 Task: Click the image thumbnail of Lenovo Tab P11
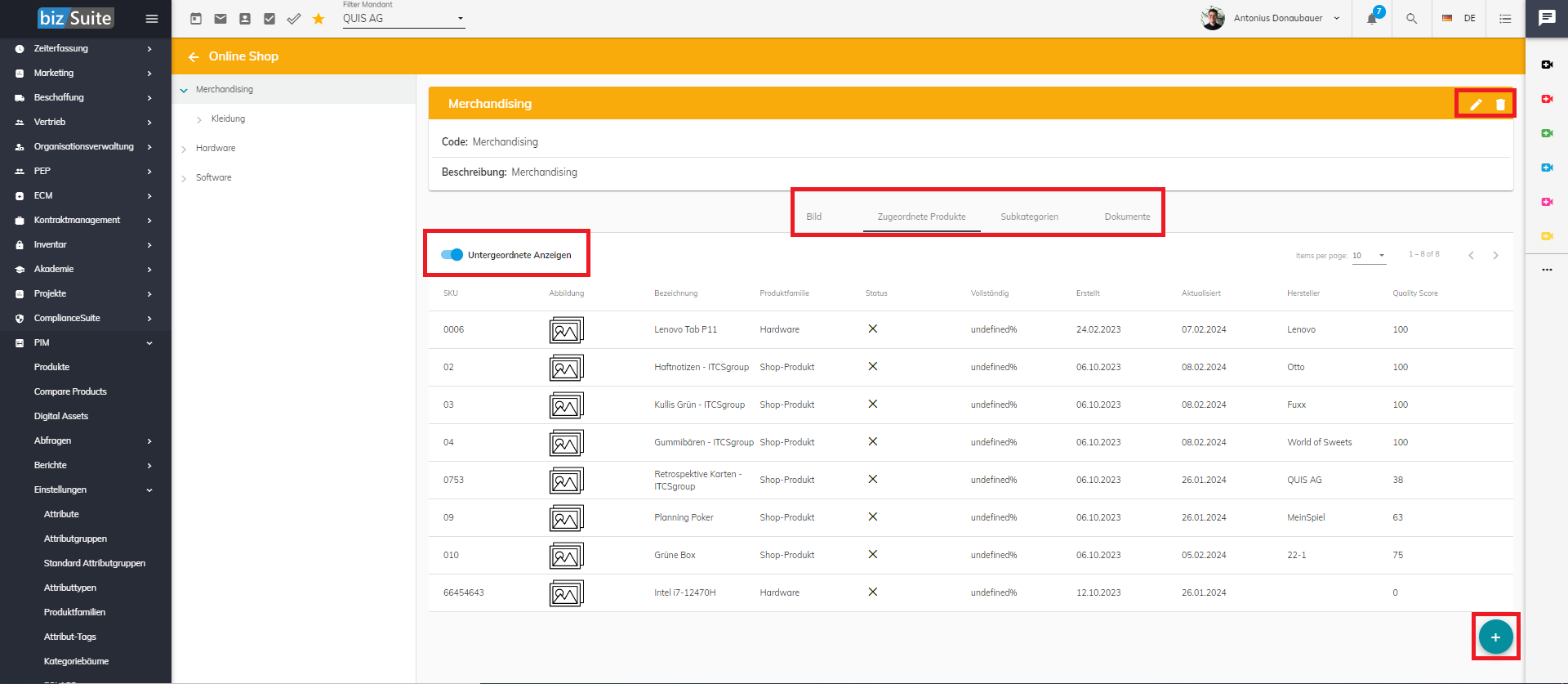pos(566,329)
